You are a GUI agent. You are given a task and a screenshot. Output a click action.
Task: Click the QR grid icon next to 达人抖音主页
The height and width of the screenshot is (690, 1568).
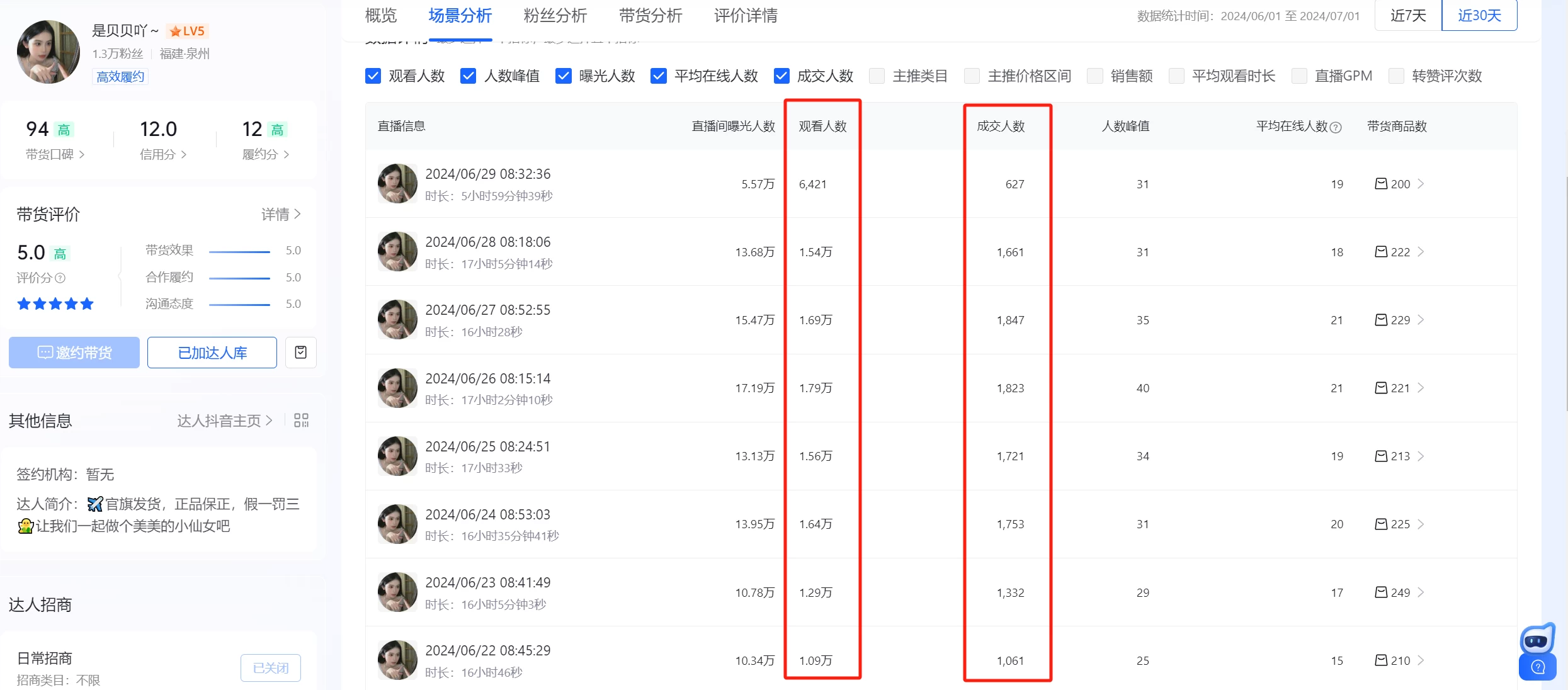(x=301, y=420)
